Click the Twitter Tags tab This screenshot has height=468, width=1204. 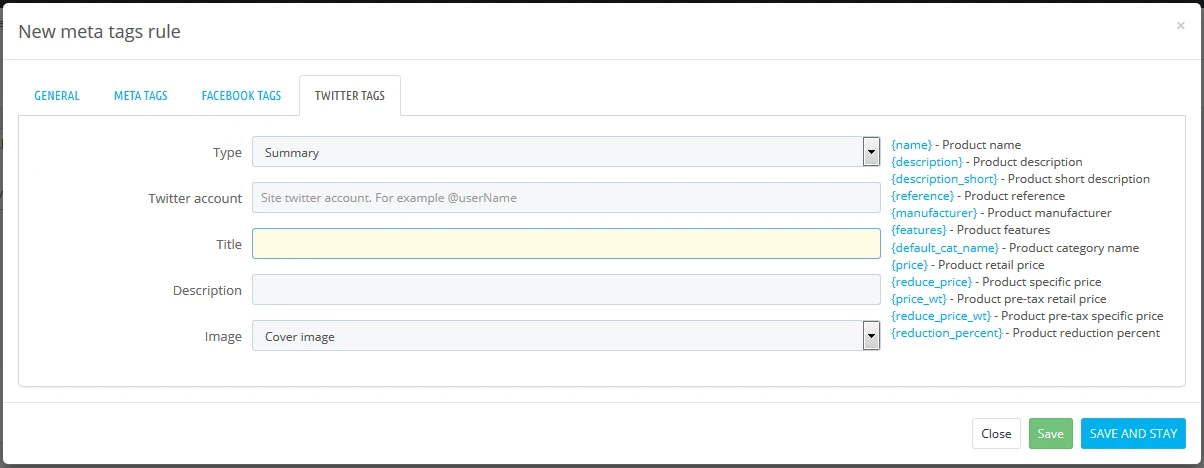point(349,96)
